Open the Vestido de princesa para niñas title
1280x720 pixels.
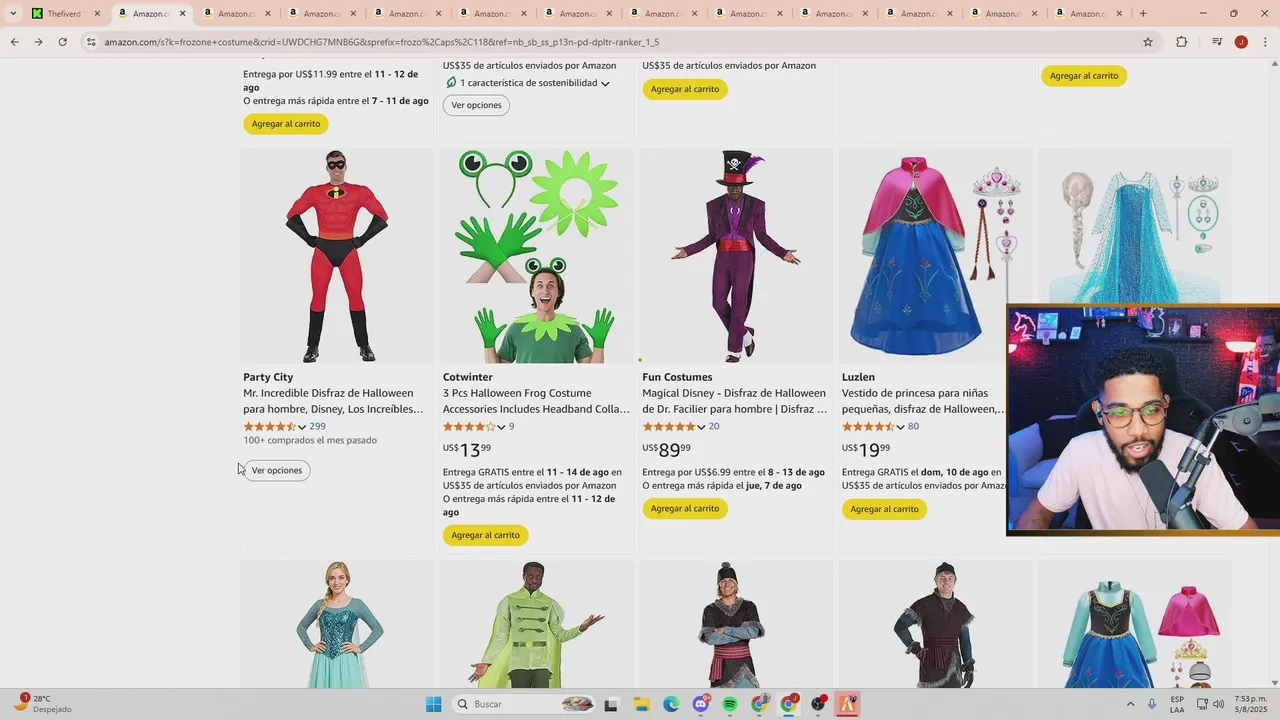coord(923,401)
